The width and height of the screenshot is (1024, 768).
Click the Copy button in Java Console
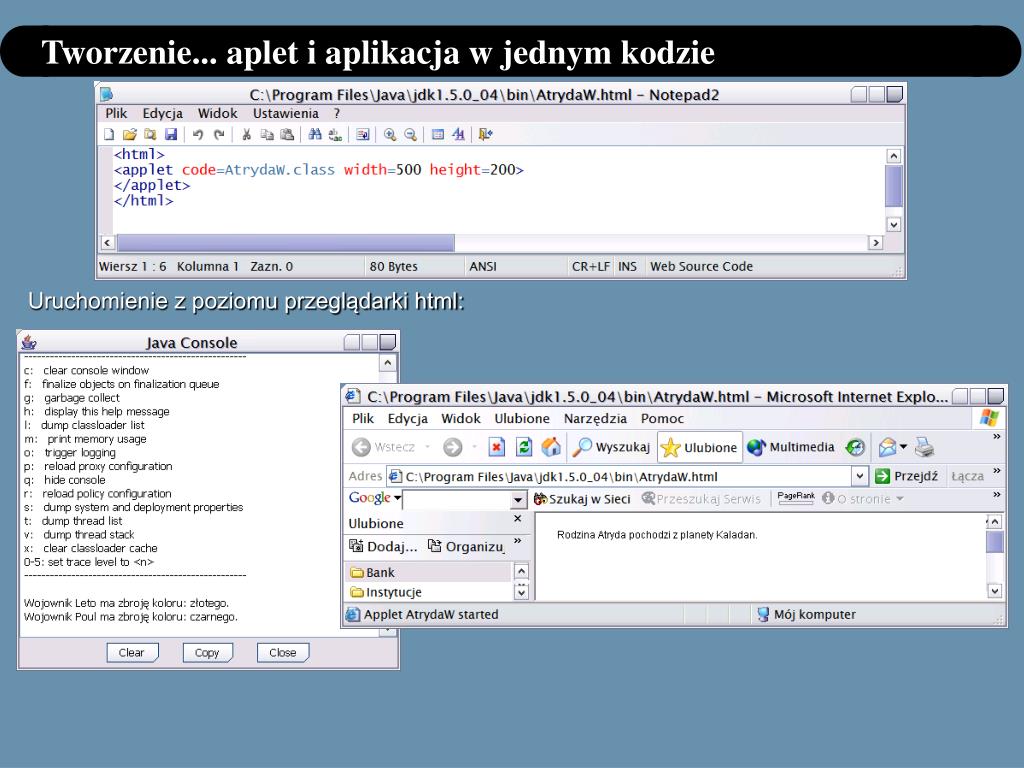(207, 652)
